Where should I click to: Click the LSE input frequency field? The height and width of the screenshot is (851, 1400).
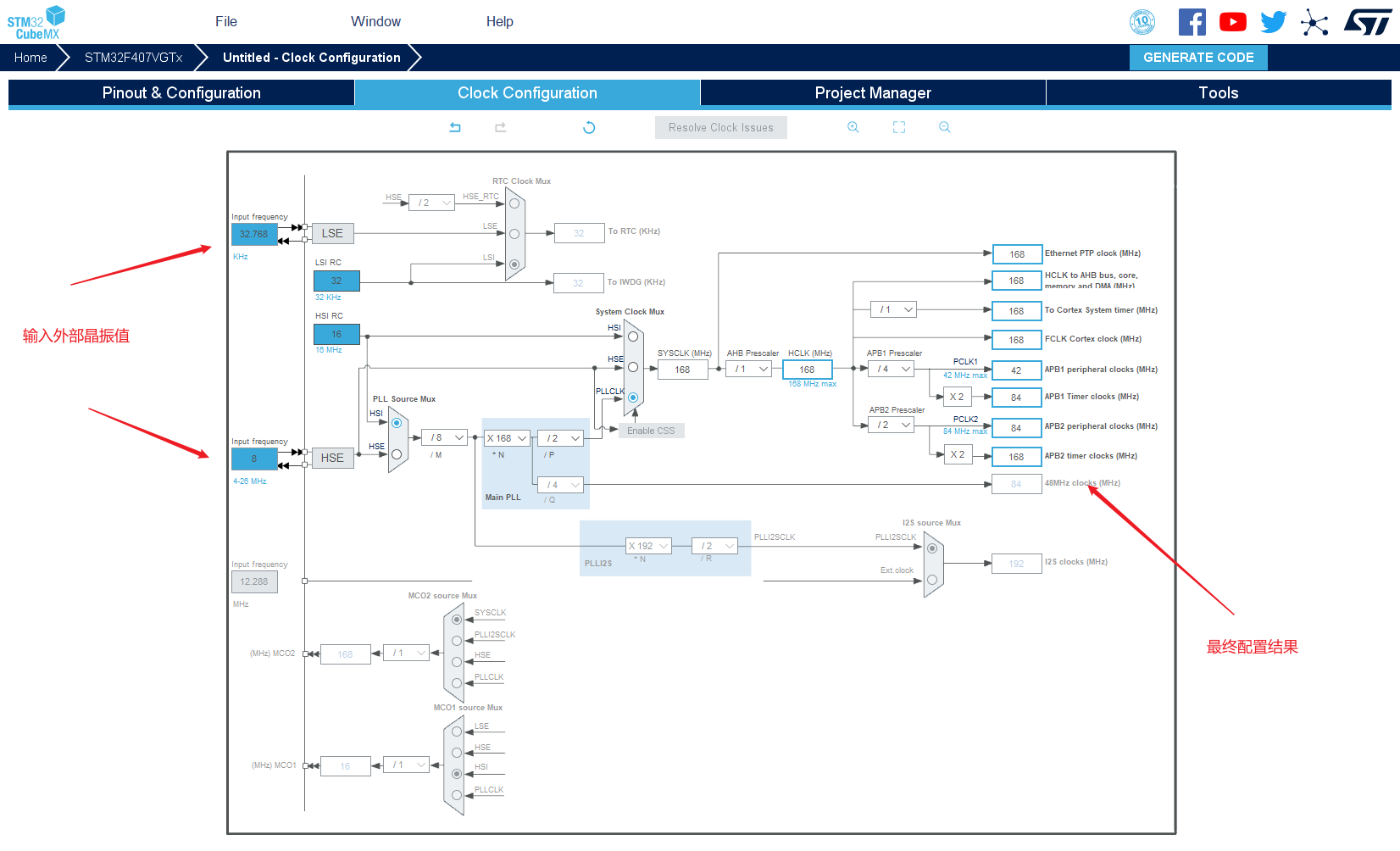(x=254, y=234)
